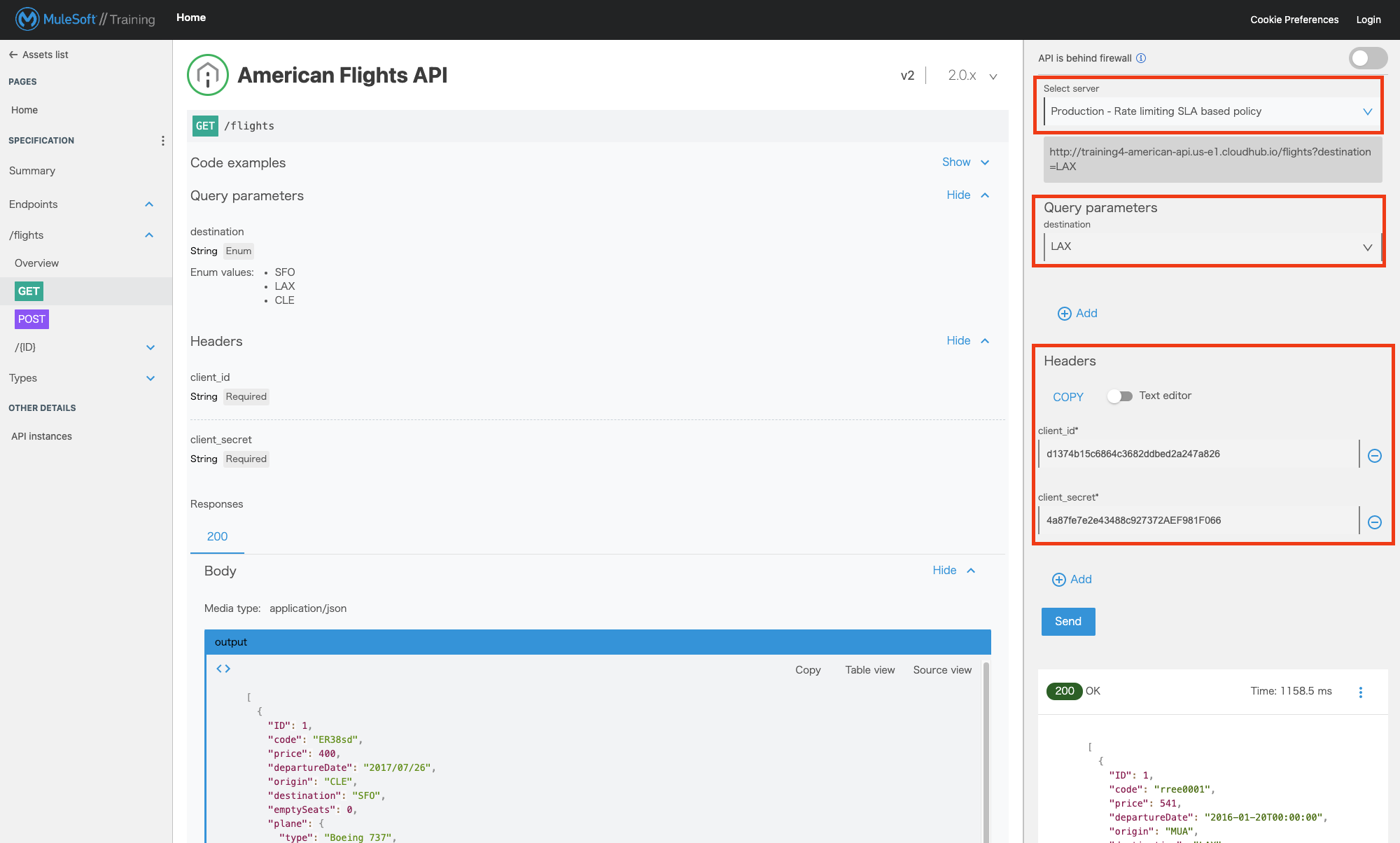The image size is (1400, 843).
Task: Click the Send button to execute the request
Action: coord(1067,621)
